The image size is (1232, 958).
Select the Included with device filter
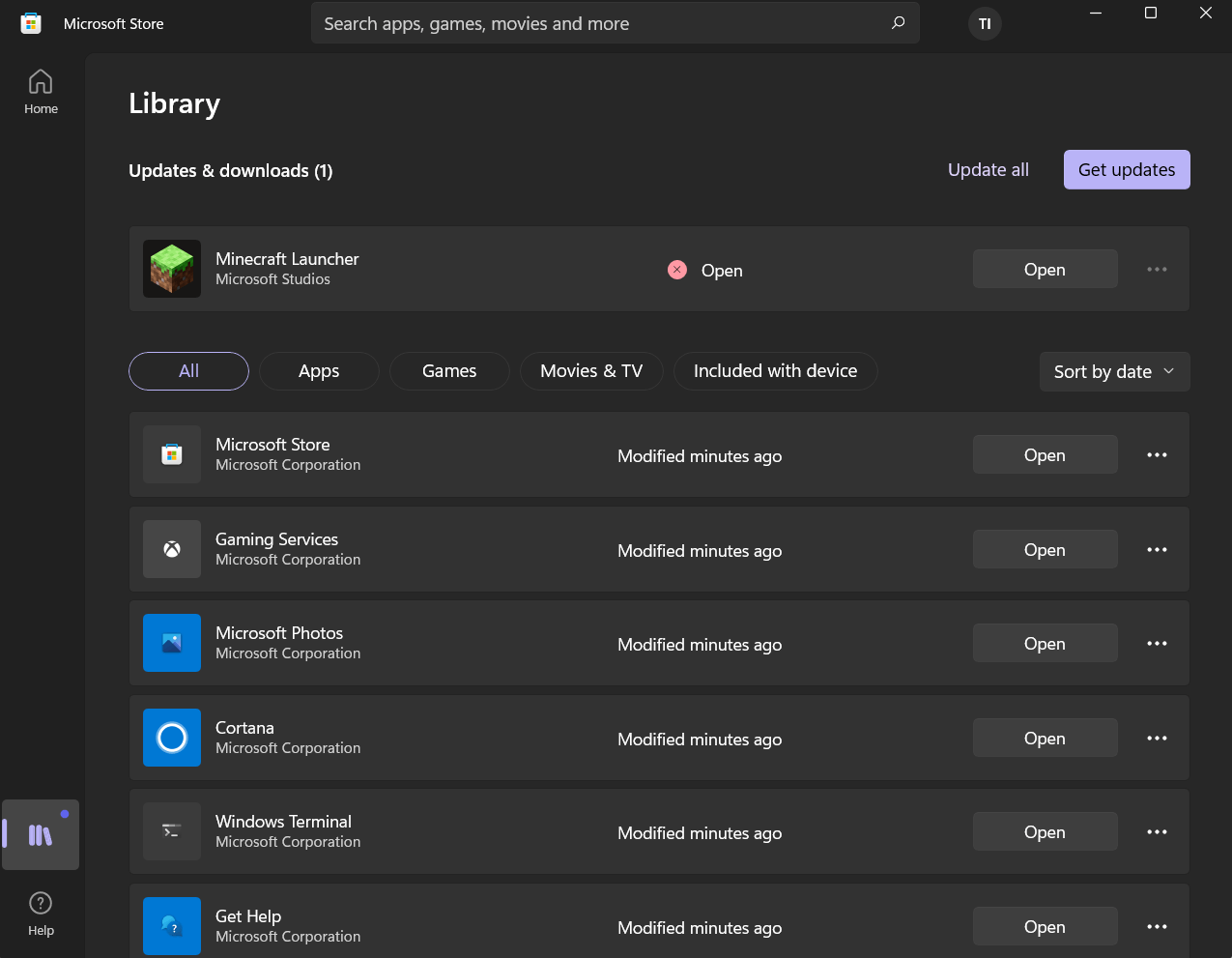tap(775, 371)
